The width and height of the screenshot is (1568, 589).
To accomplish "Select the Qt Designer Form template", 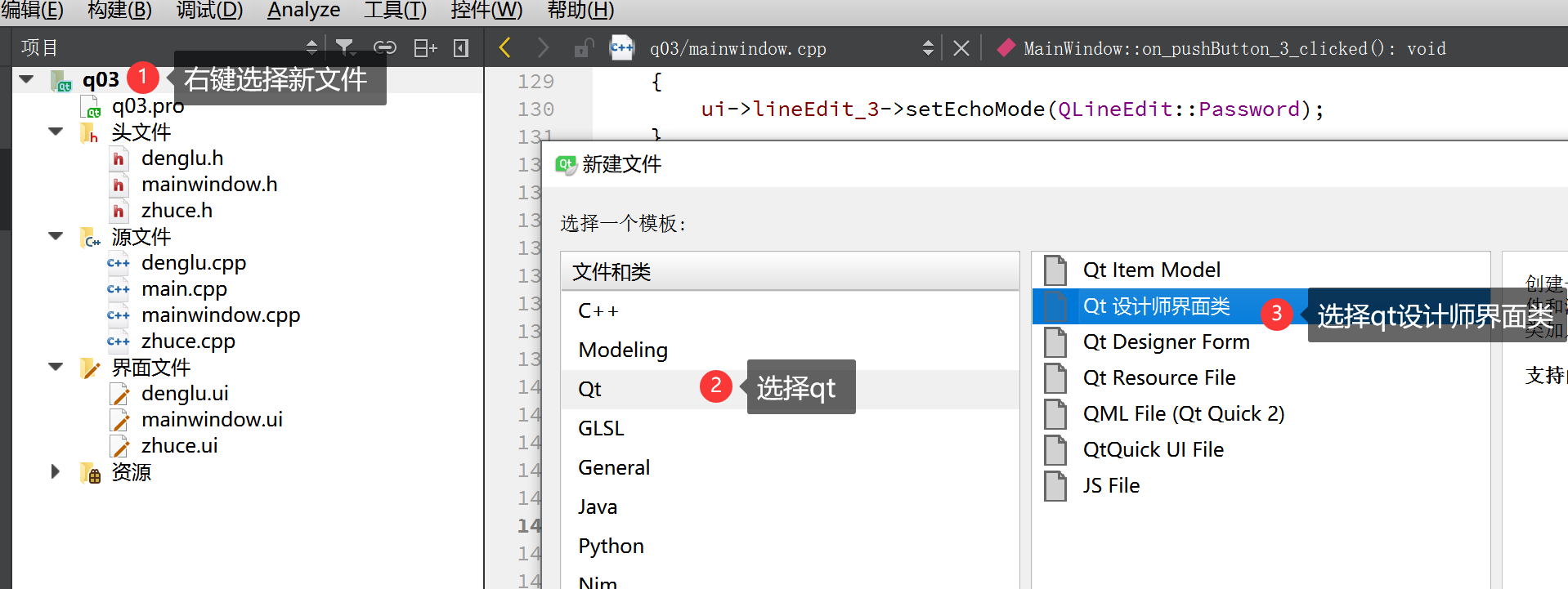I will 1261,341.
